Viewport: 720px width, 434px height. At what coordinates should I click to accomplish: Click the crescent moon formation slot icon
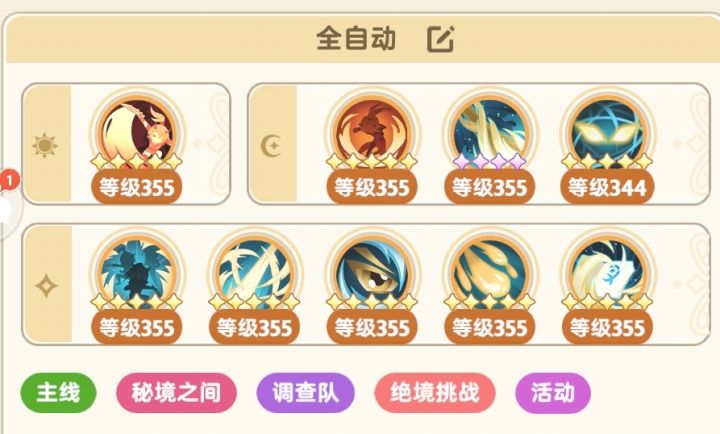(x=271, y=145)
